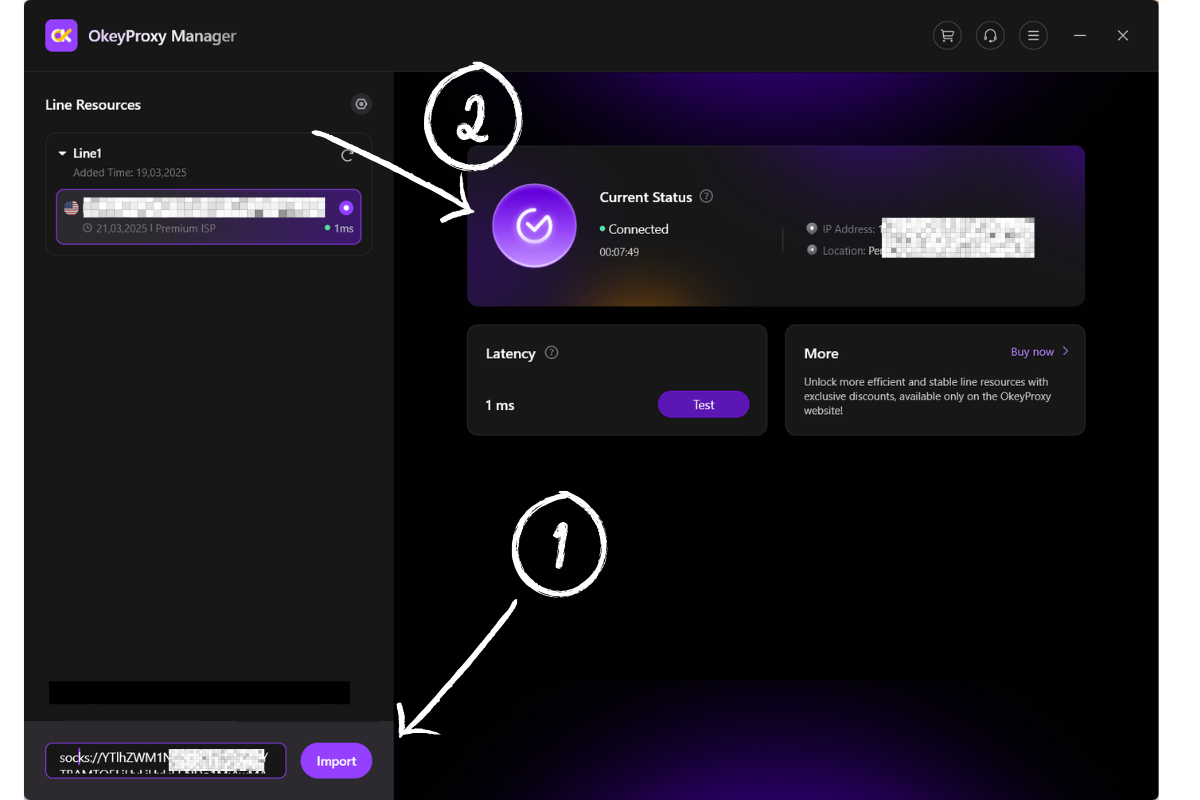Close the OkeyProxy Manager window
This screenshot has height=800, width=1200.
1123,36
